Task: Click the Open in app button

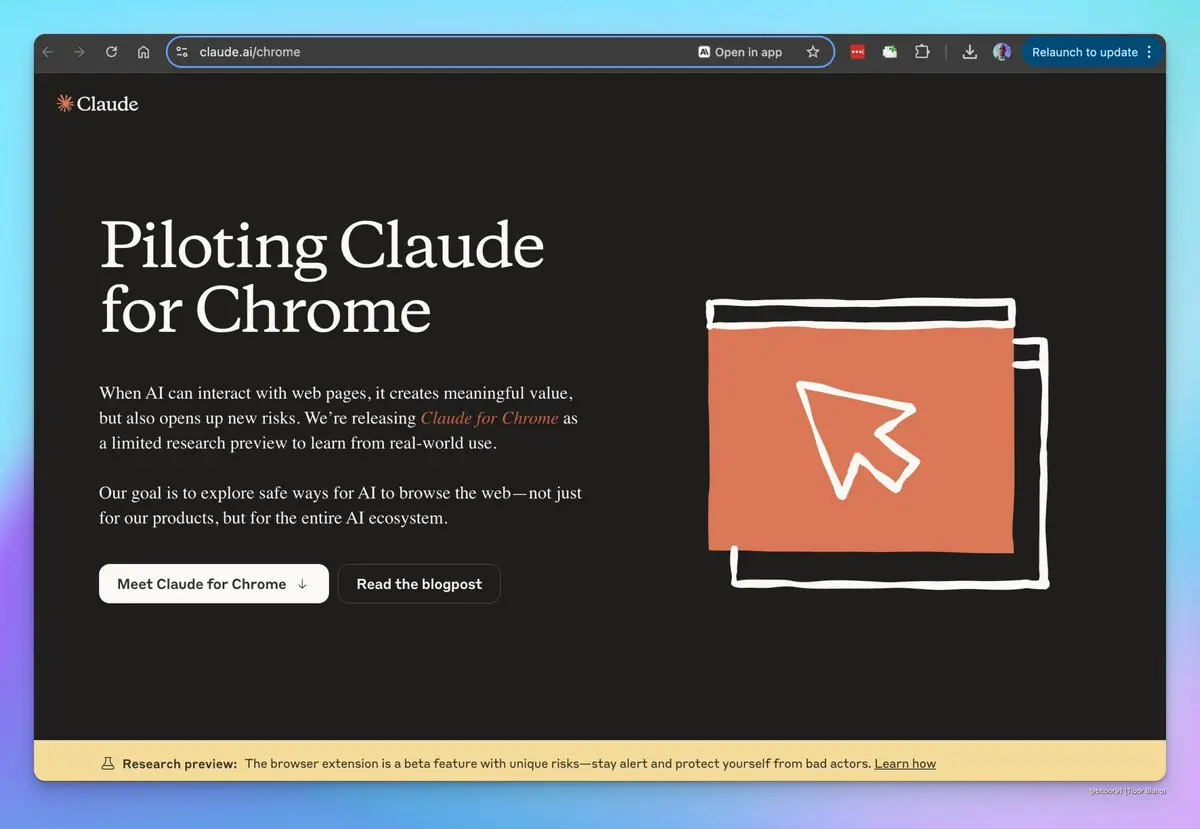Action: click(740, 52)
